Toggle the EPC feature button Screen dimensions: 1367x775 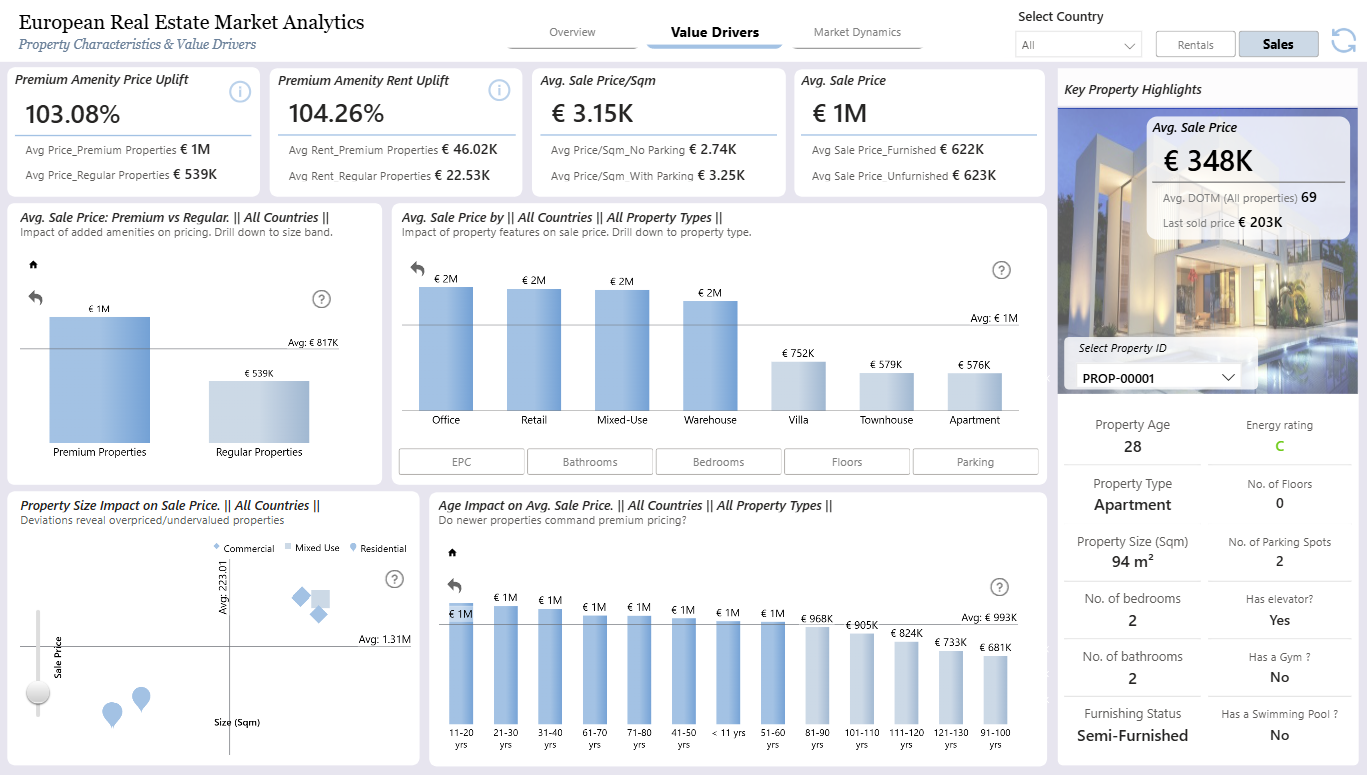point(461,462)
